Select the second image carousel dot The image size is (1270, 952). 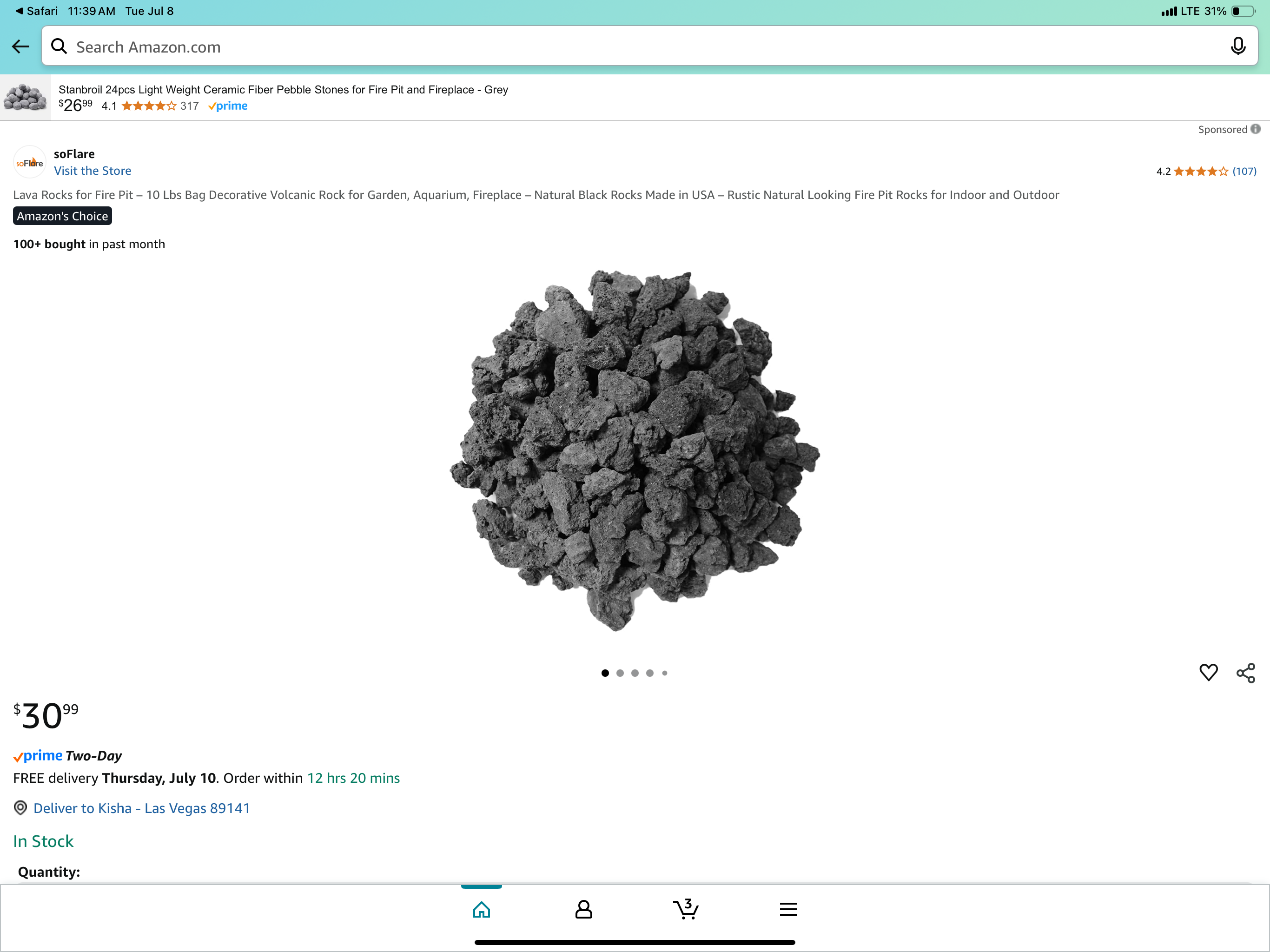point(620,673)
